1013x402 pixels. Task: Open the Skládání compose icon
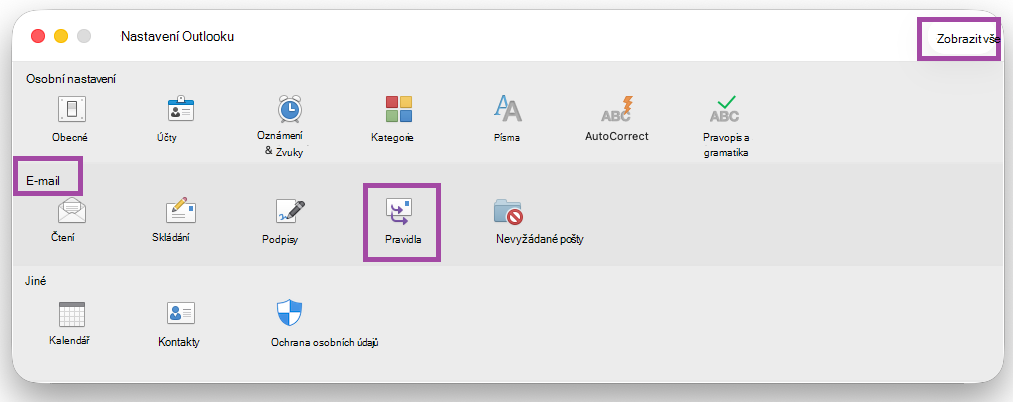(181, 210)
